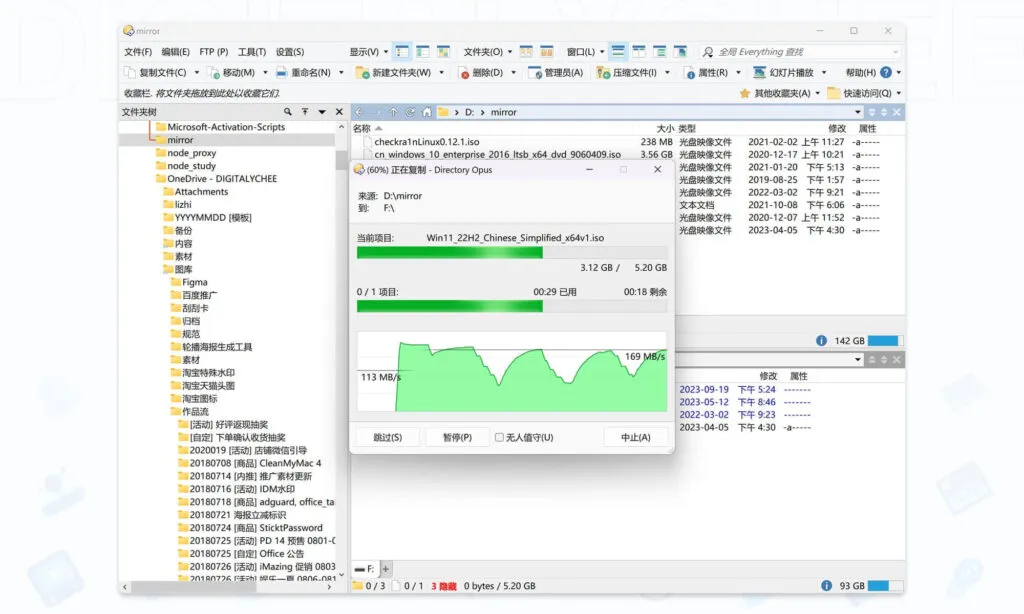This screenshot has width=1024, height=614.
Task: Click the info icon beside 142 GB
Action: coord(822,340)
